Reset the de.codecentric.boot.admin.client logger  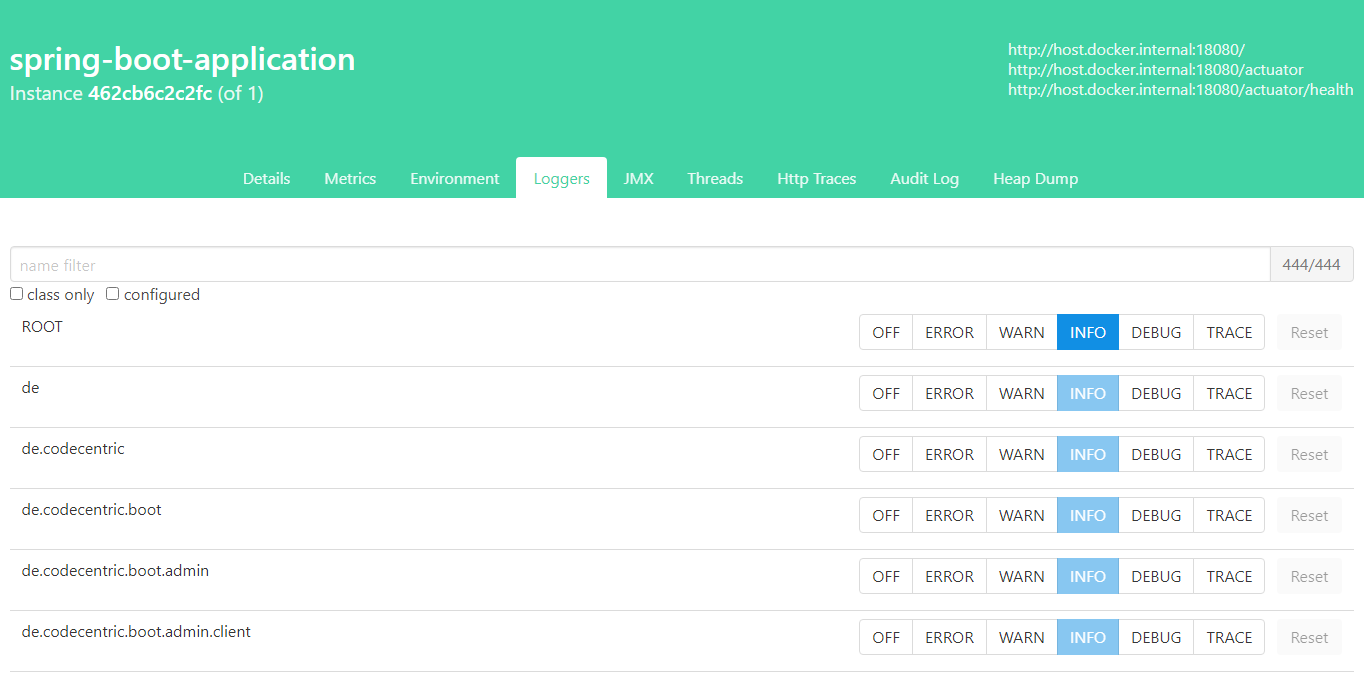[x=1309, y=637]
